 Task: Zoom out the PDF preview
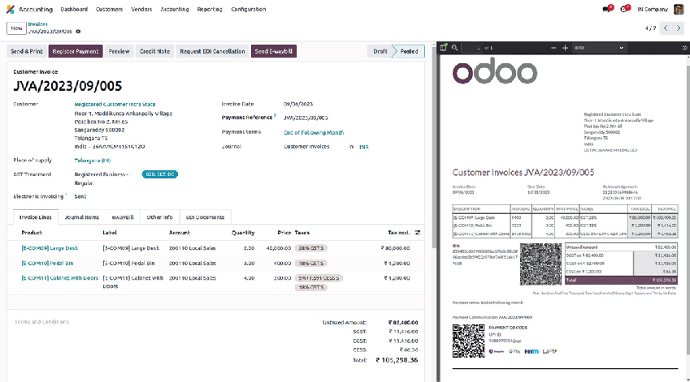tap(554, 48)
